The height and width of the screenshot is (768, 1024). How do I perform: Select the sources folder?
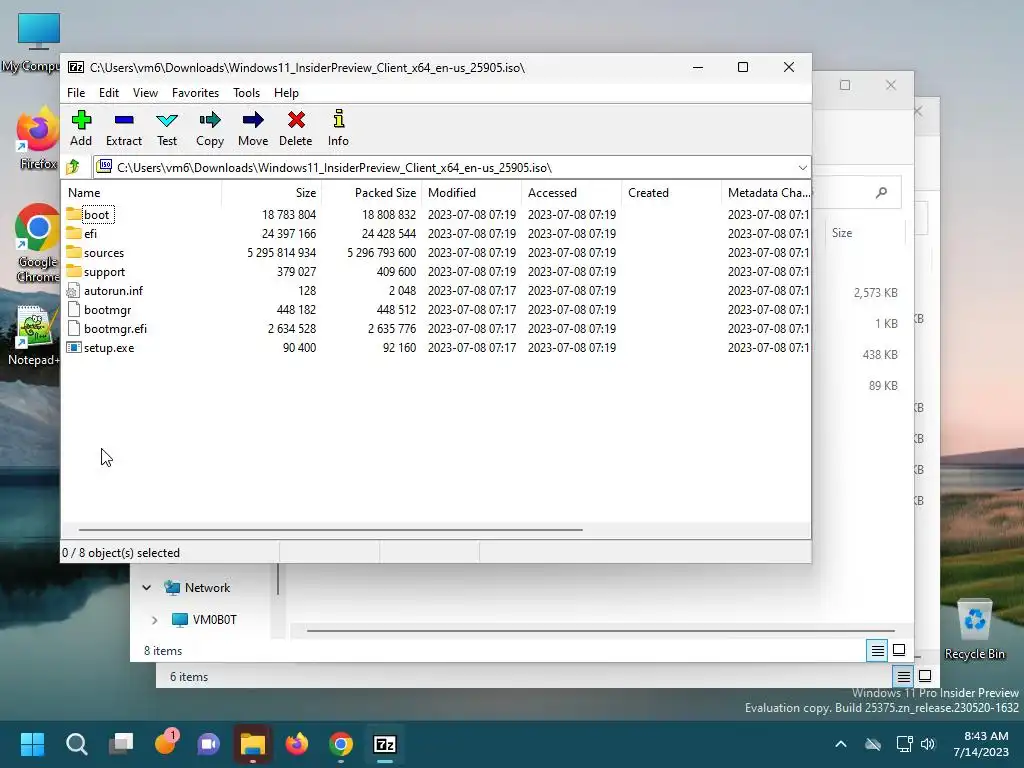103,253
